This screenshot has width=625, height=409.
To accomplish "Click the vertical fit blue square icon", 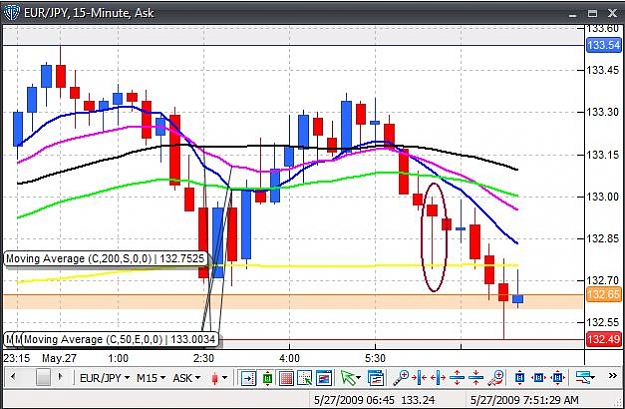I will [519, 377].
